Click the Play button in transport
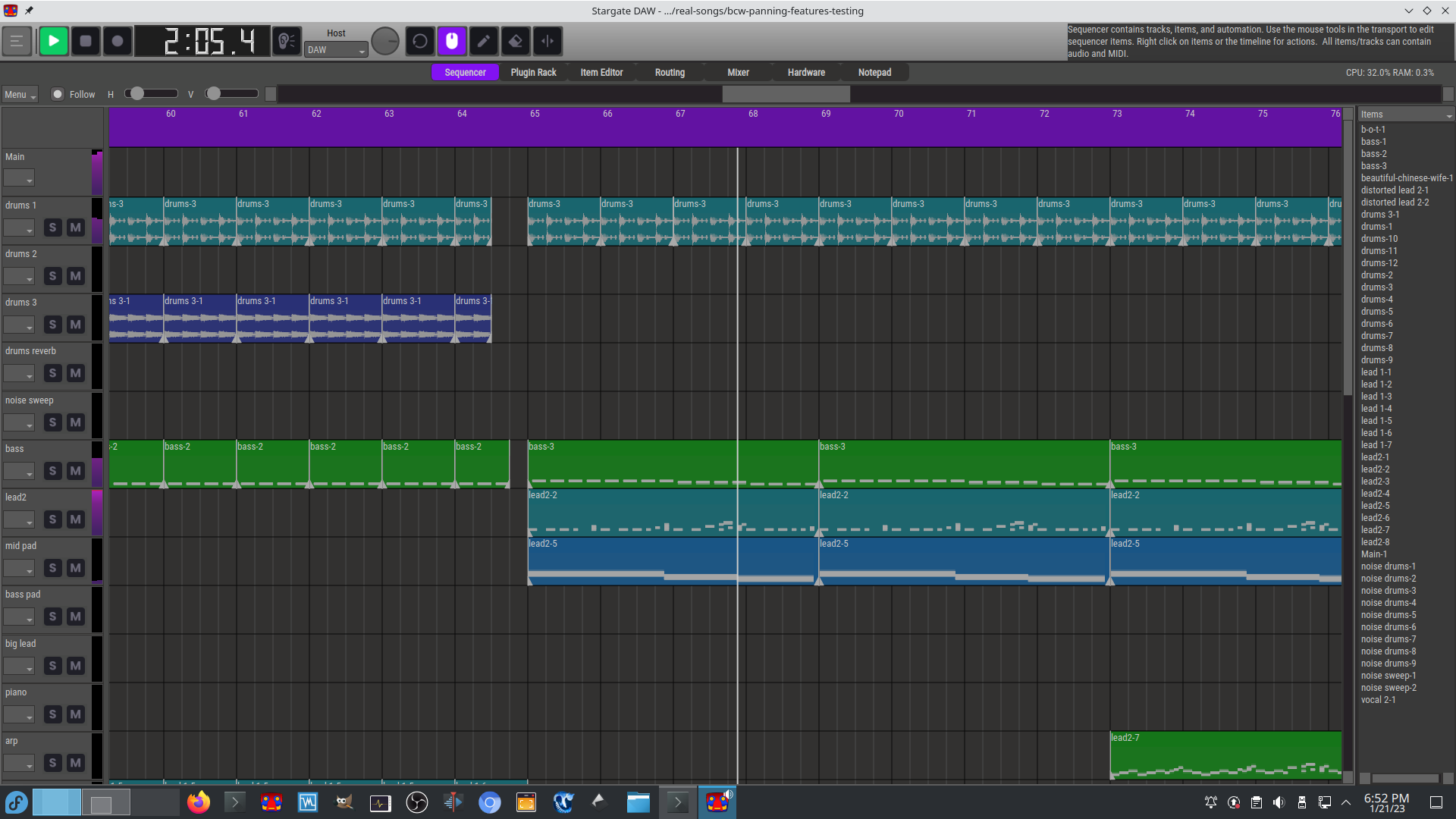The image size is (1456, 819). (54, 40)
